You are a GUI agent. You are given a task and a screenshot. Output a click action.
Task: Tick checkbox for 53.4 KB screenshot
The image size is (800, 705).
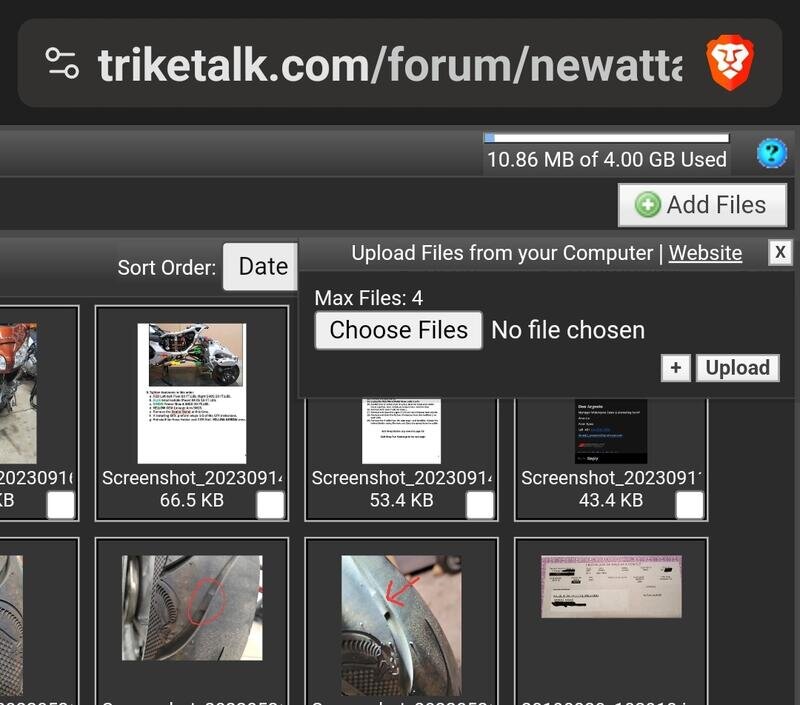480,505
